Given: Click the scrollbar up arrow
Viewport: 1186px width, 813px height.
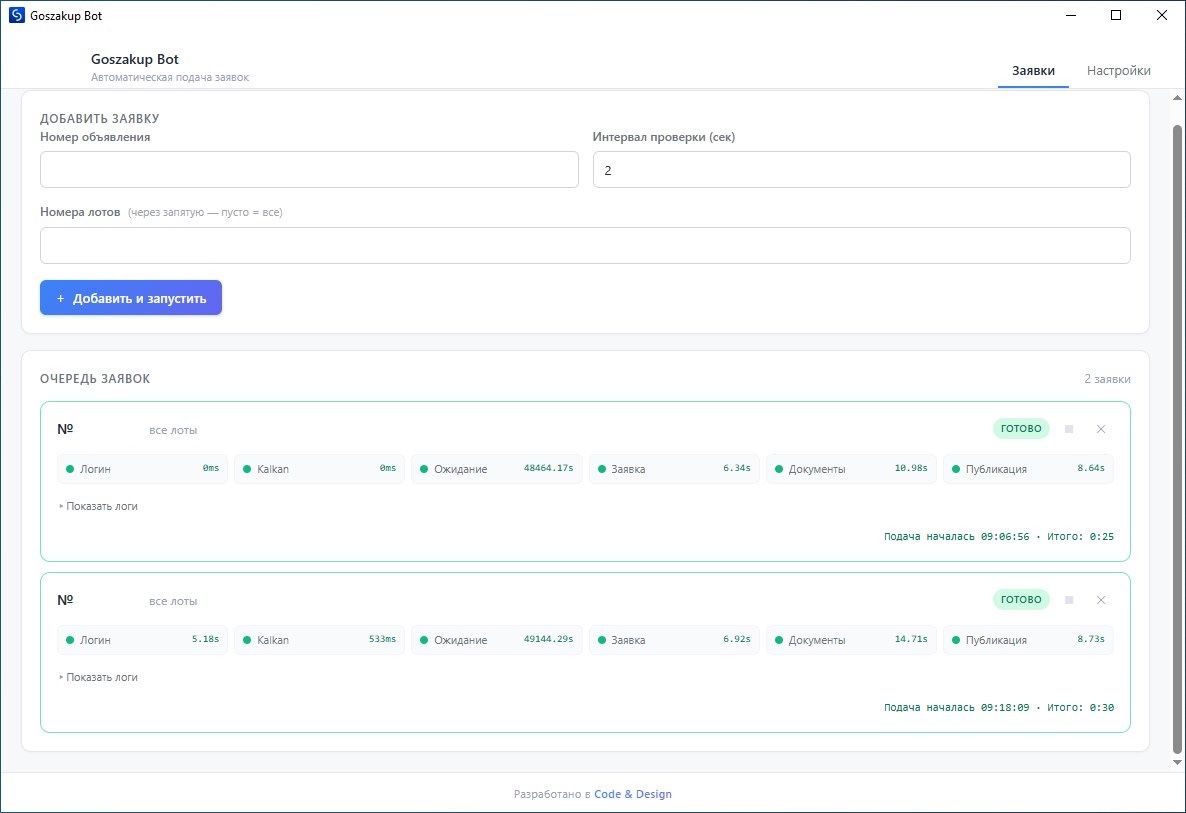Looking at the screenshot, I should [x=1177, y=98].
